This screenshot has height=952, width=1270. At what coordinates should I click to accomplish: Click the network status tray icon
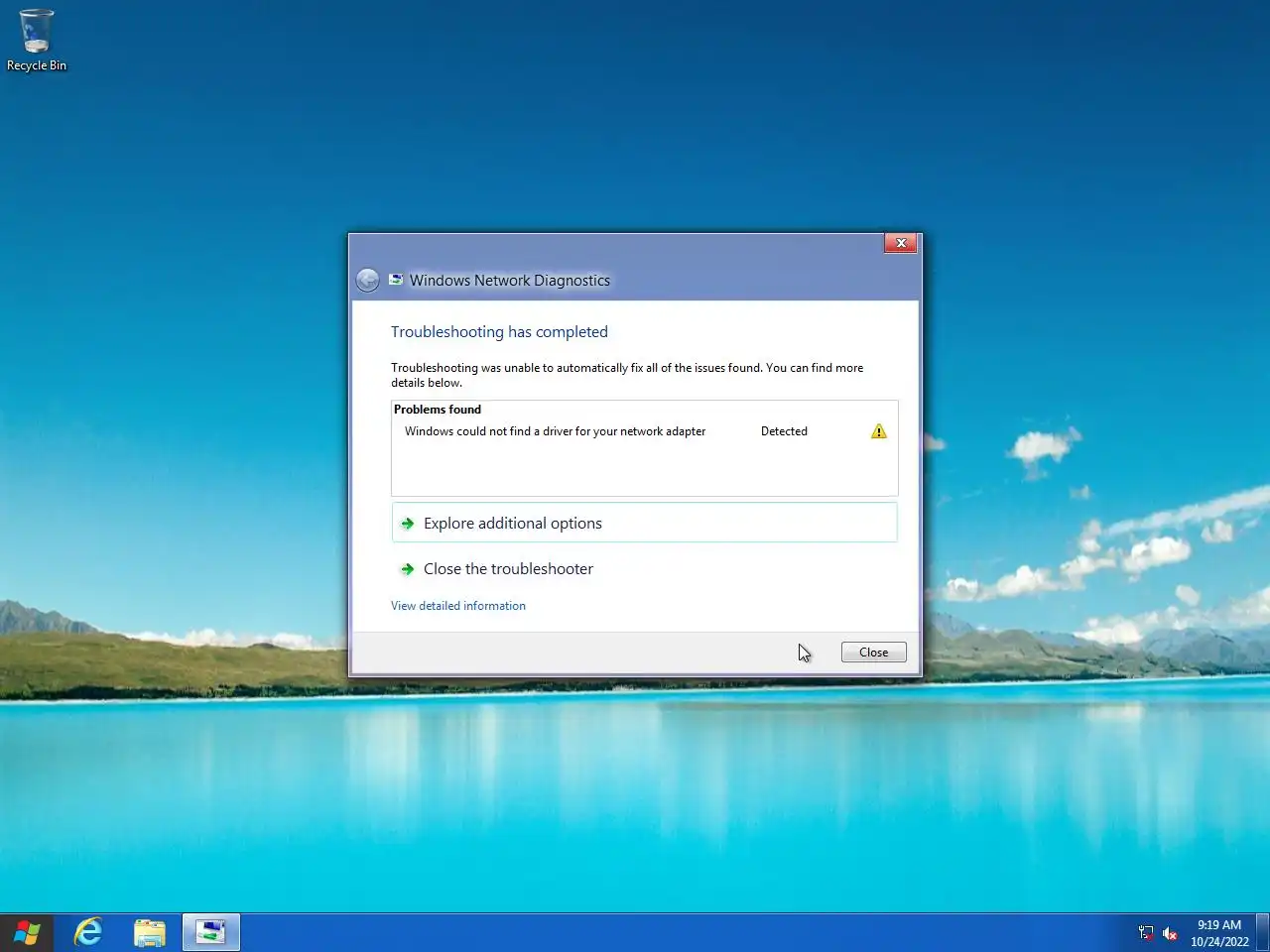click(x=1146, y=933)
